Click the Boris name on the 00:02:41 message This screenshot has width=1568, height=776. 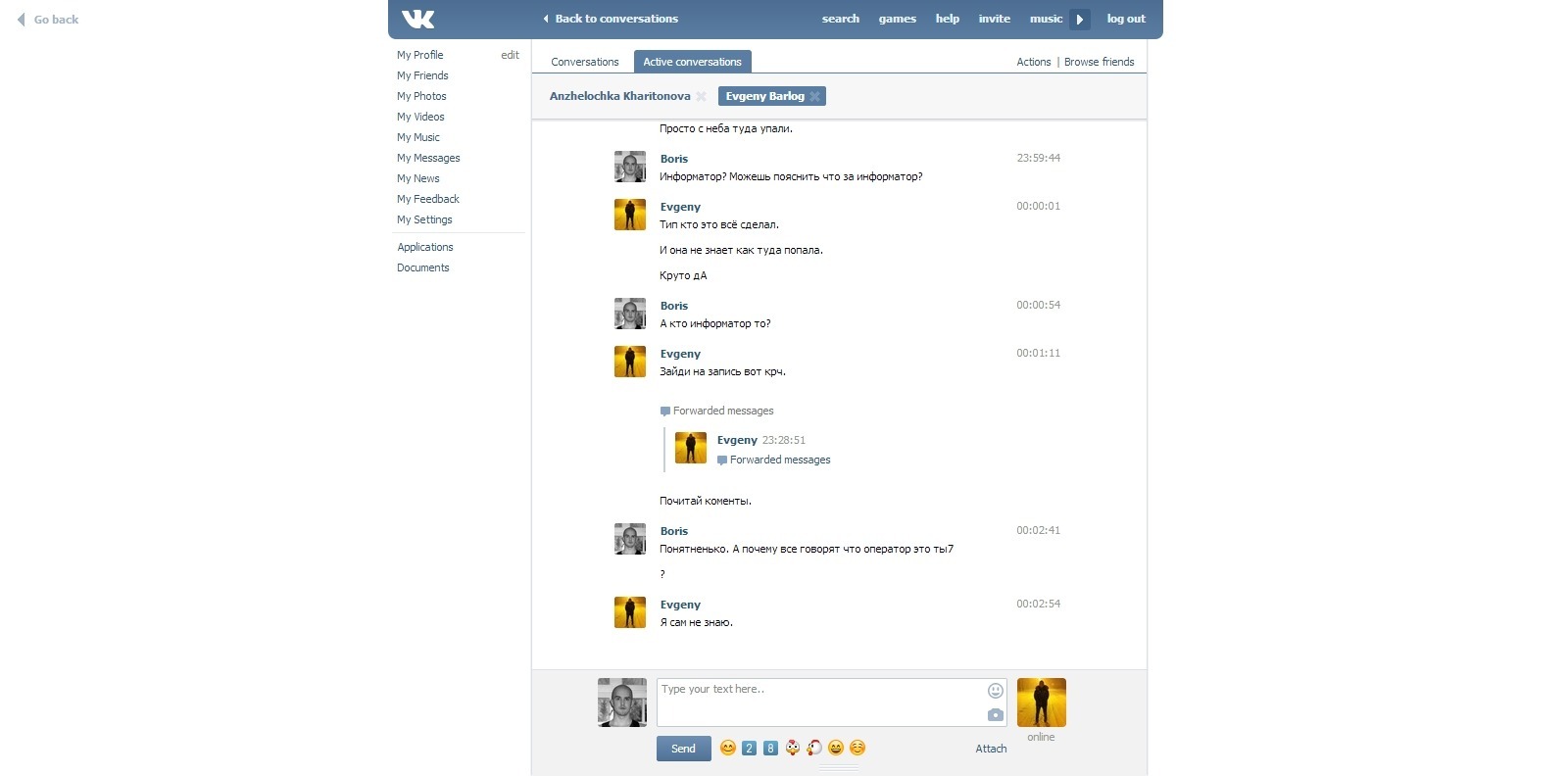674,531
